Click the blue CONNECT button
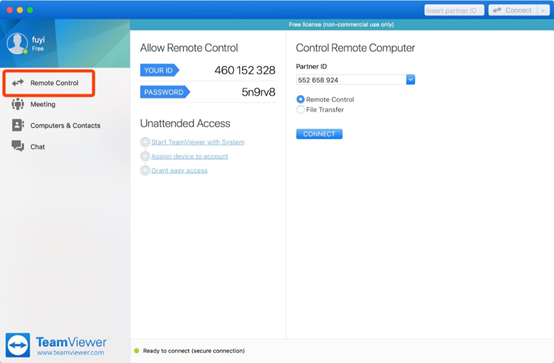 [x=319, y=134]
